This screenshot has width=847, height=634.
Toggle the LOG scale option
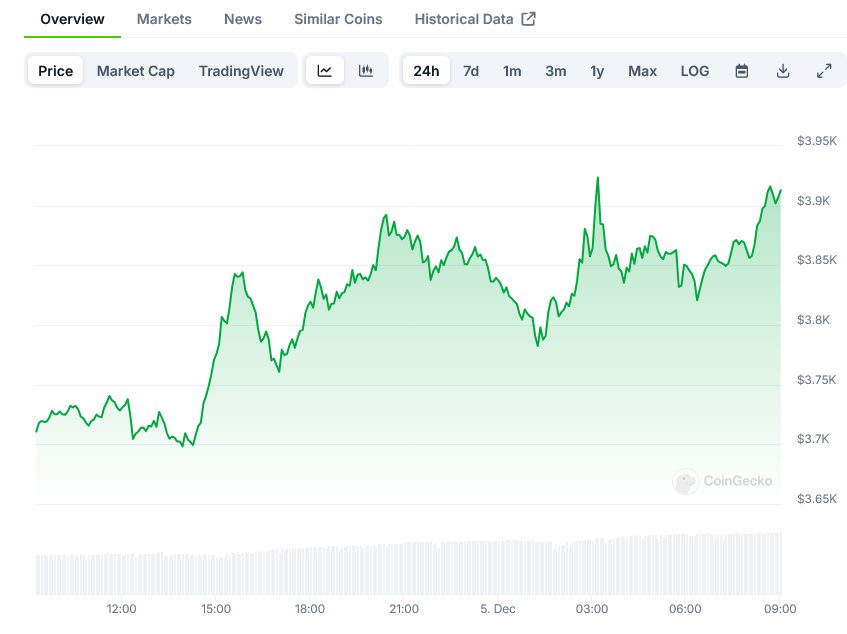(695, 71)
